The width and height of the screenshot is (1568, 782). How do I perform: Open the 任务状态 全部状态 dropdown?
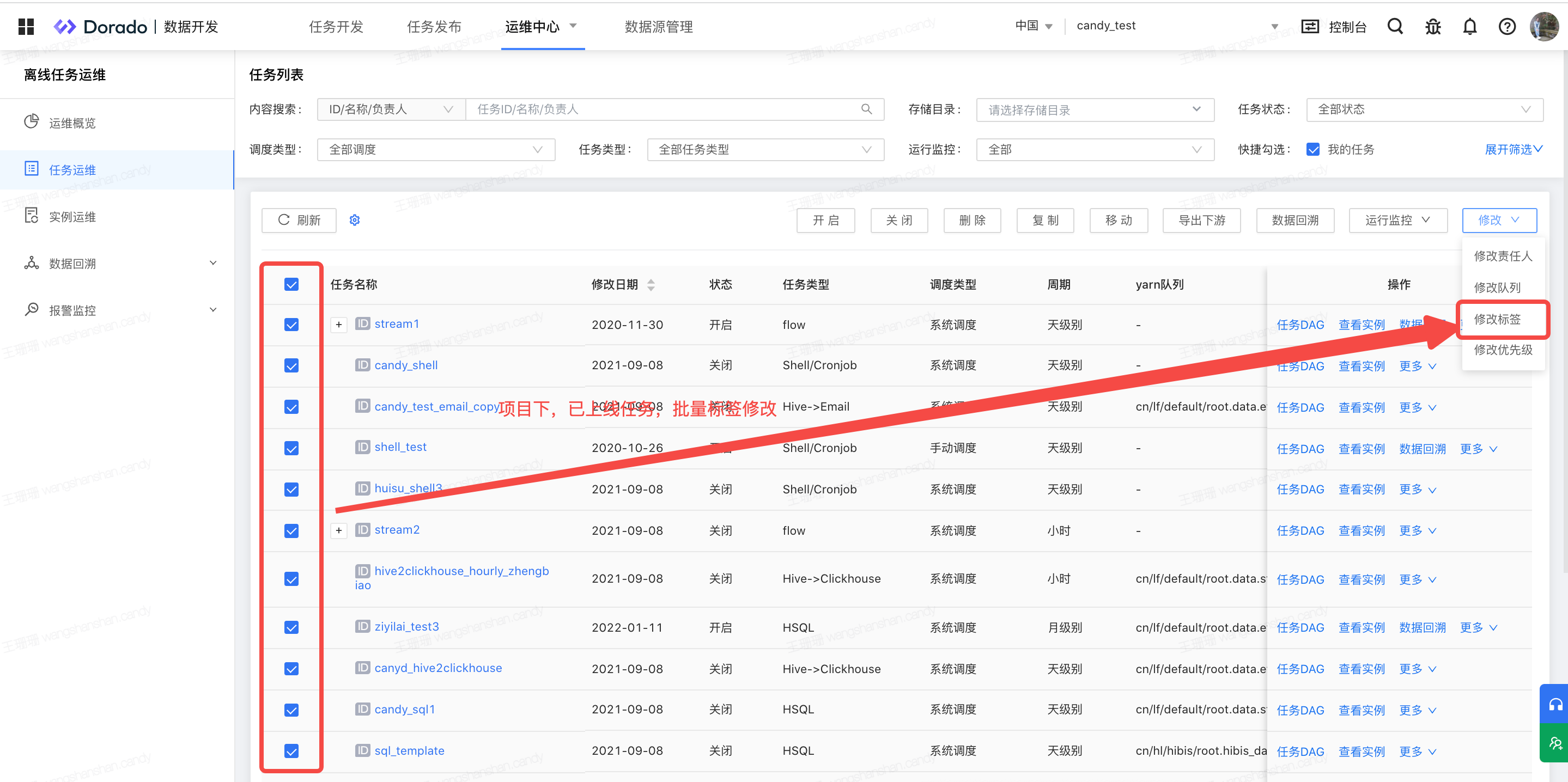(x=1424, y=109)
